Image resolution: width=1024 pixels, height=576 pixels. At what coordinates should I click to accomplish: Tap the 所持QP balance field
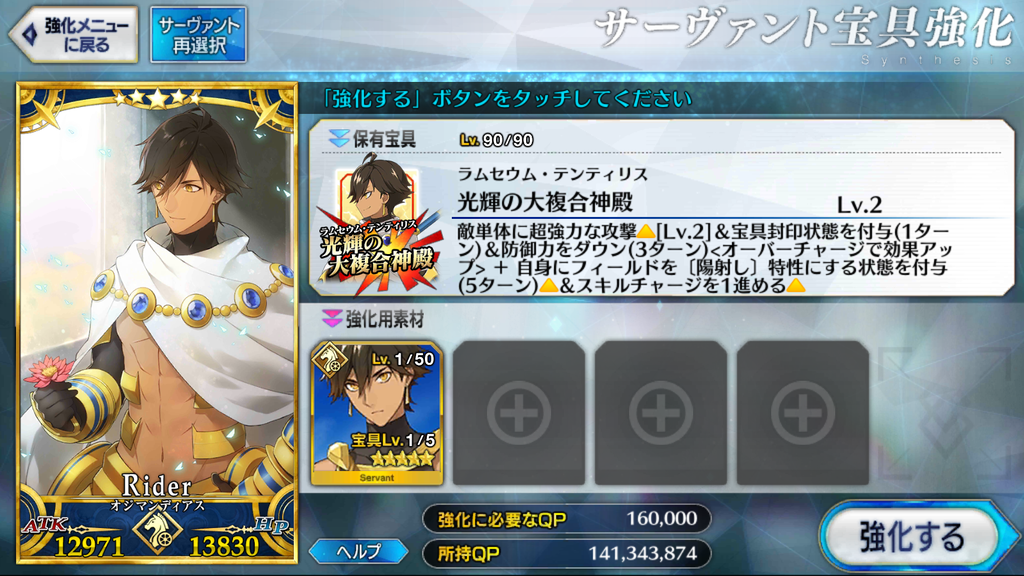pos(567,553)
